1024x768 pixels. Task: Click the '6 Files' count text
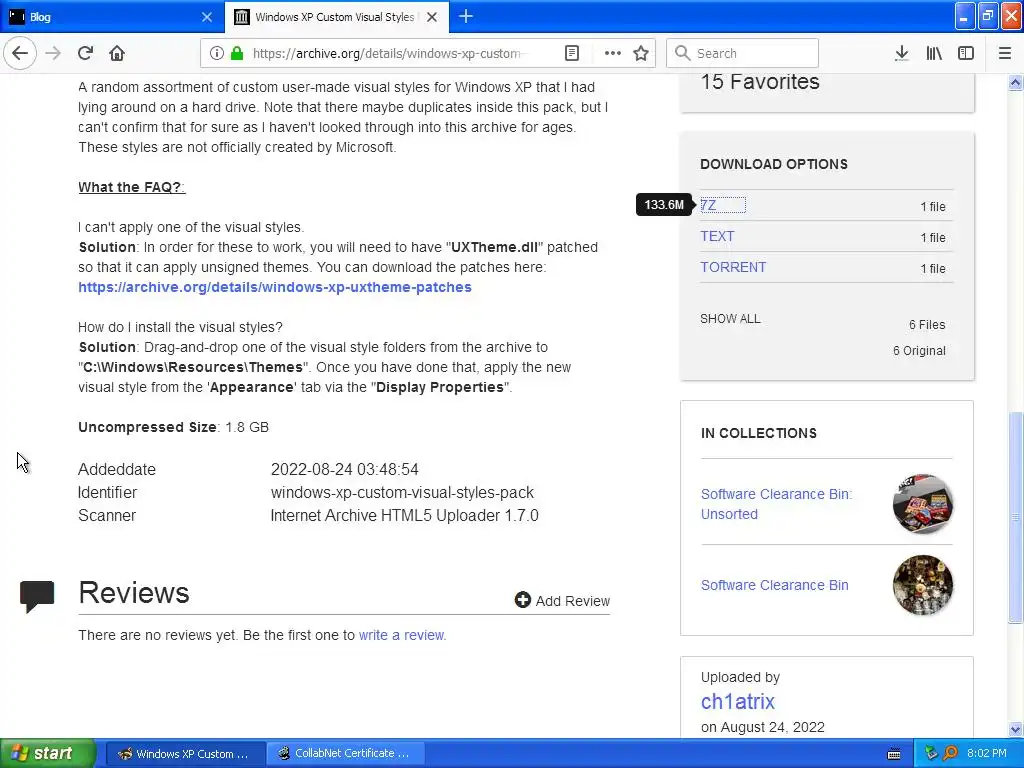click(927, 325)
